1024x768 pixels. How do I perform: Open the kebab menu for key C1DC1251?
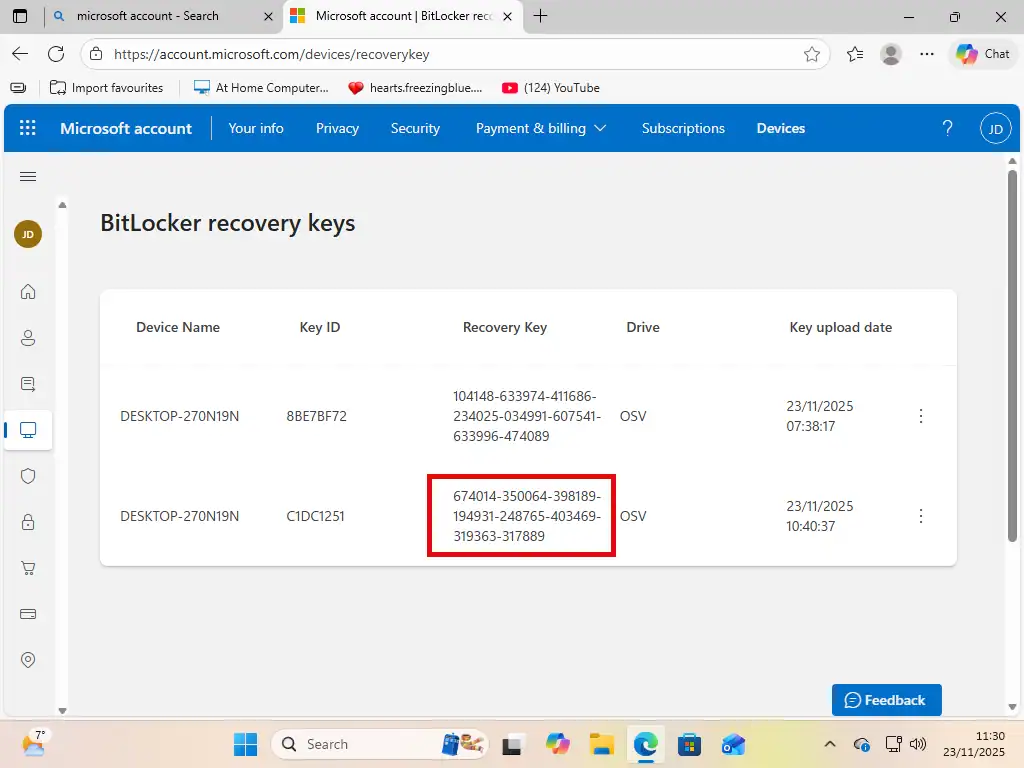point(921,516)
